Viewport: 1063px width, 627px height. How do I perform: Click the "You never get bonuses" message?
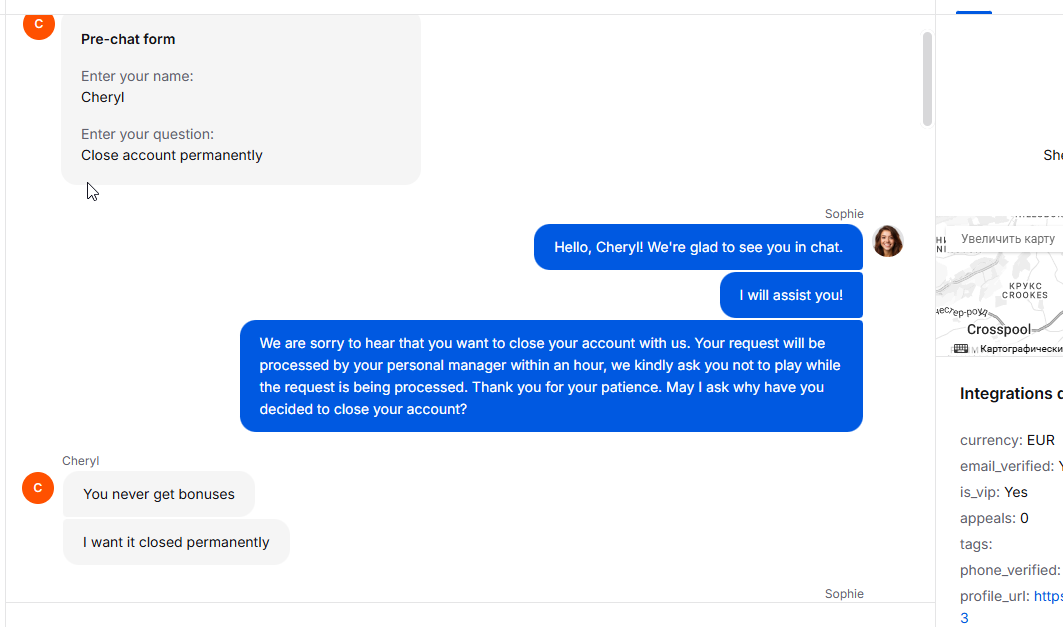(159, 494)
